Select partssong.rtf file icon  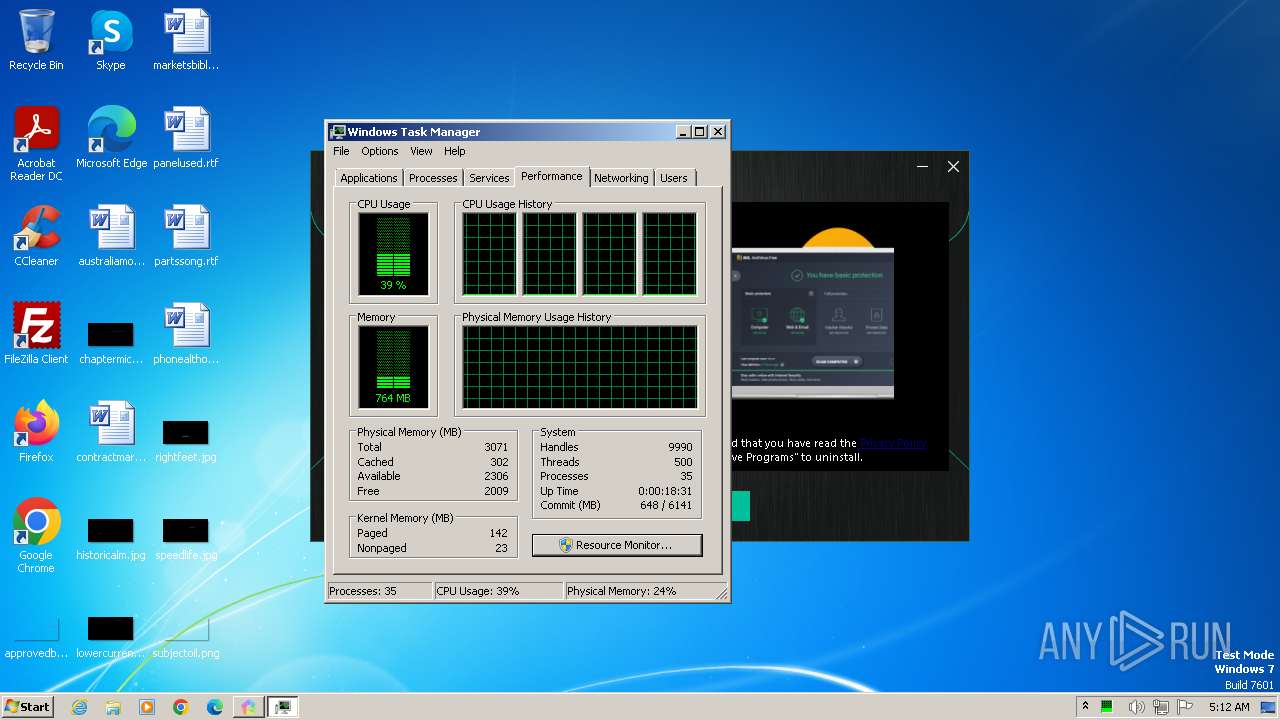[186, 236]
